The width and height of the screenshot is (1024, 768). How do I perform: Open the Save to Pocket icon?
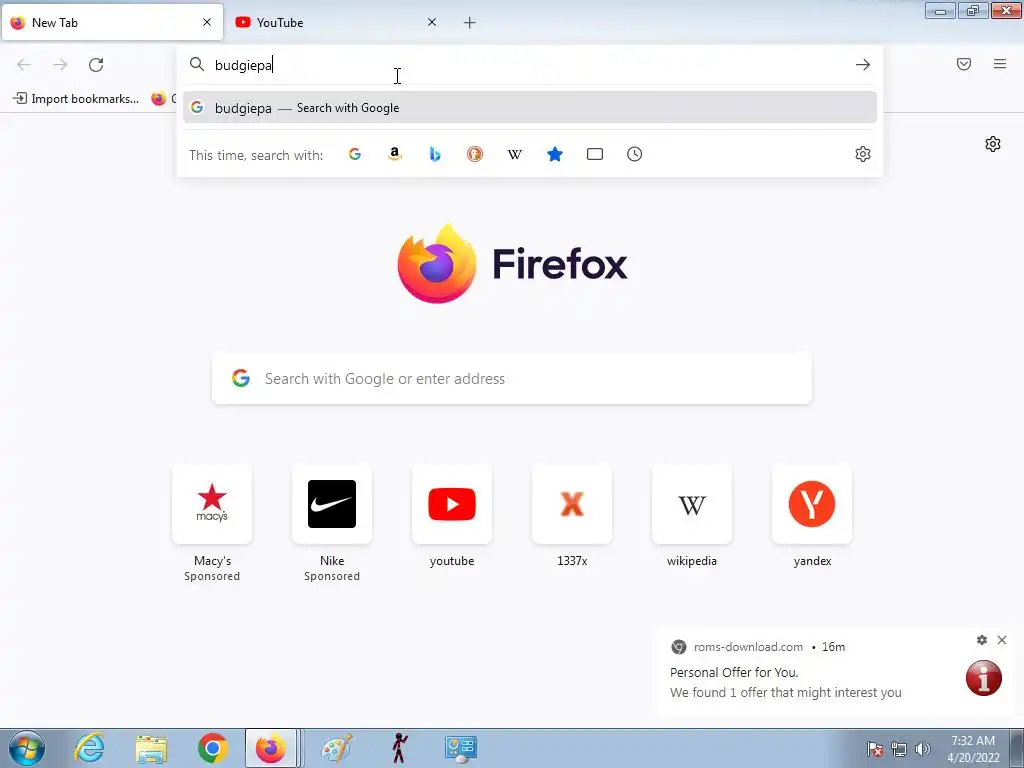tap(963, 64)
